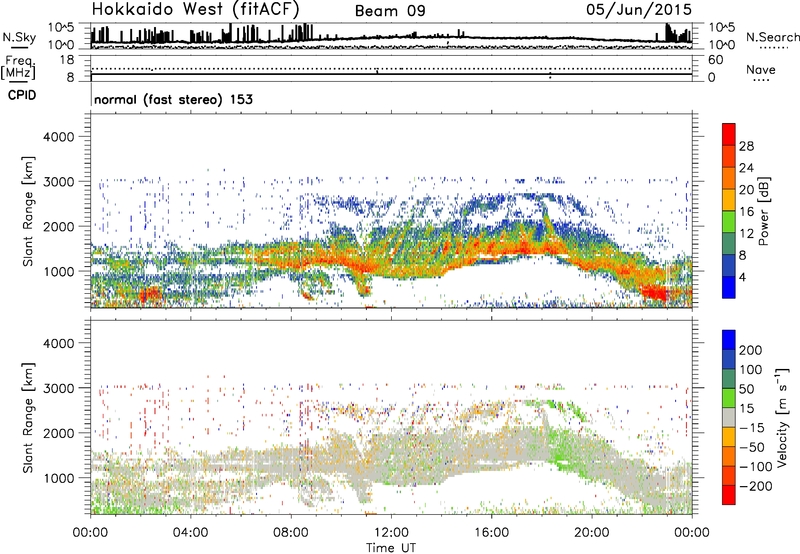The image size is (800, 554).
Task: Click the velocity panel 'Slant Range [km]' label
Action: click(x=28, y=418)
